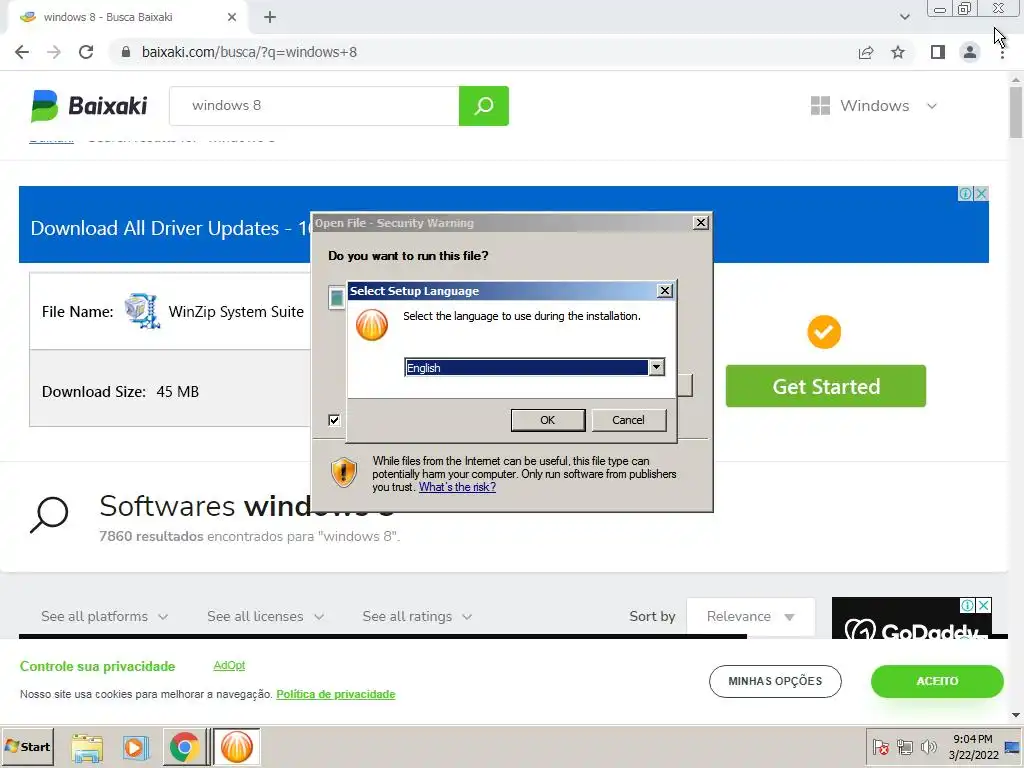Accept cookies with ACEITO button
The image size is (1024, 768).
click(937, 681)
